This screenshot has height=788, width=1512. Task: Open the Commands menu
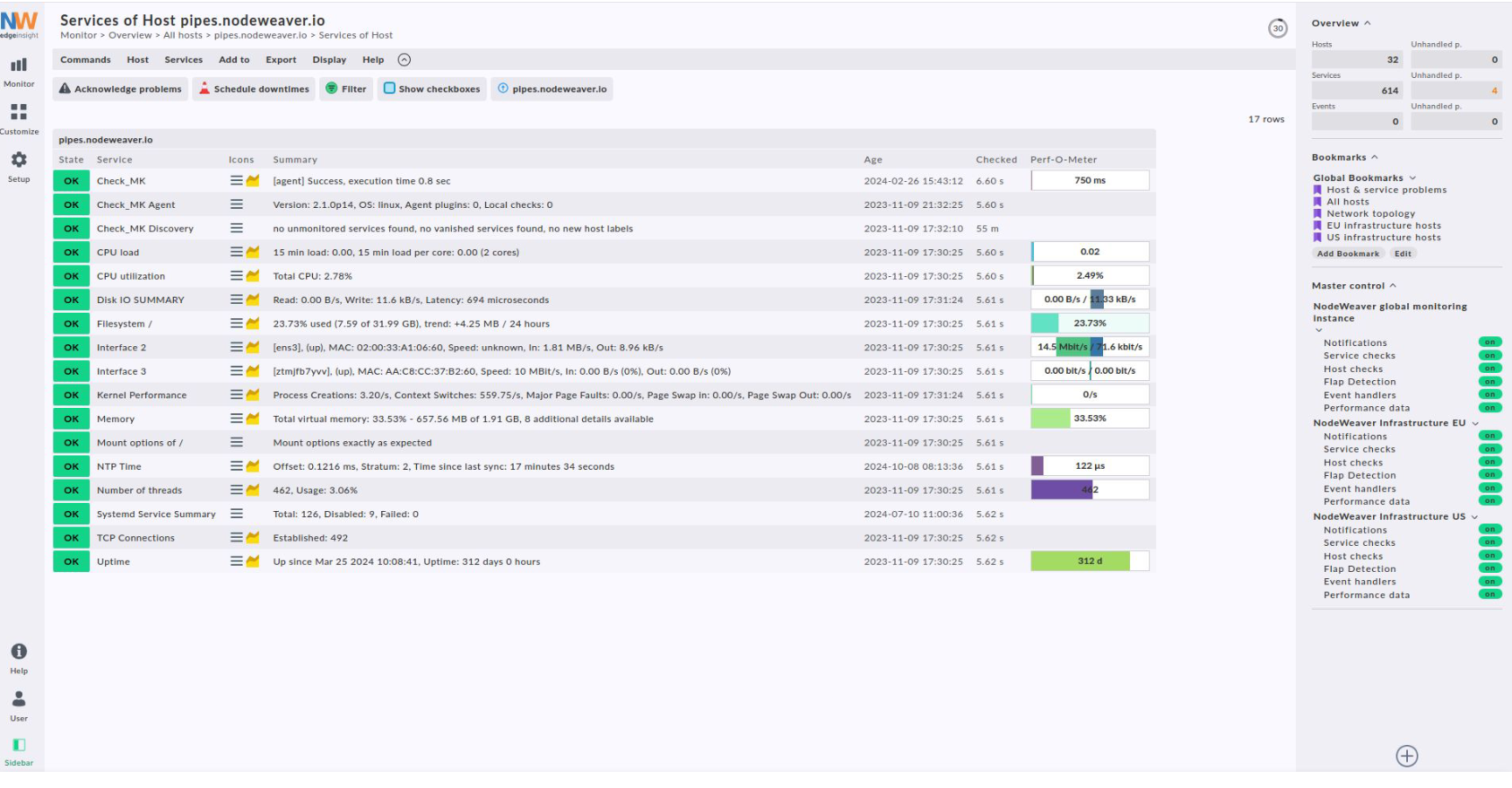tap(85, 60)
